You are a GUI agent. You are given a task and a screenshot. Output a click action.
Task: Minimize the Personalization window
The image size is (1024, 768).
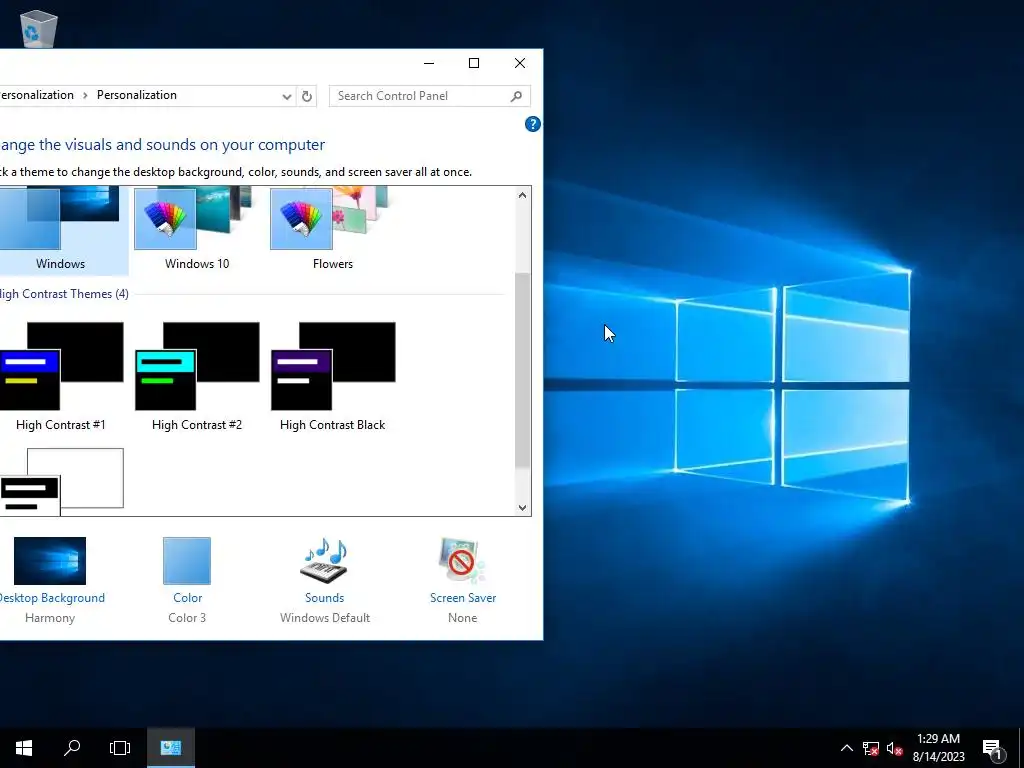pyautogui.click(x=429, y=63)
